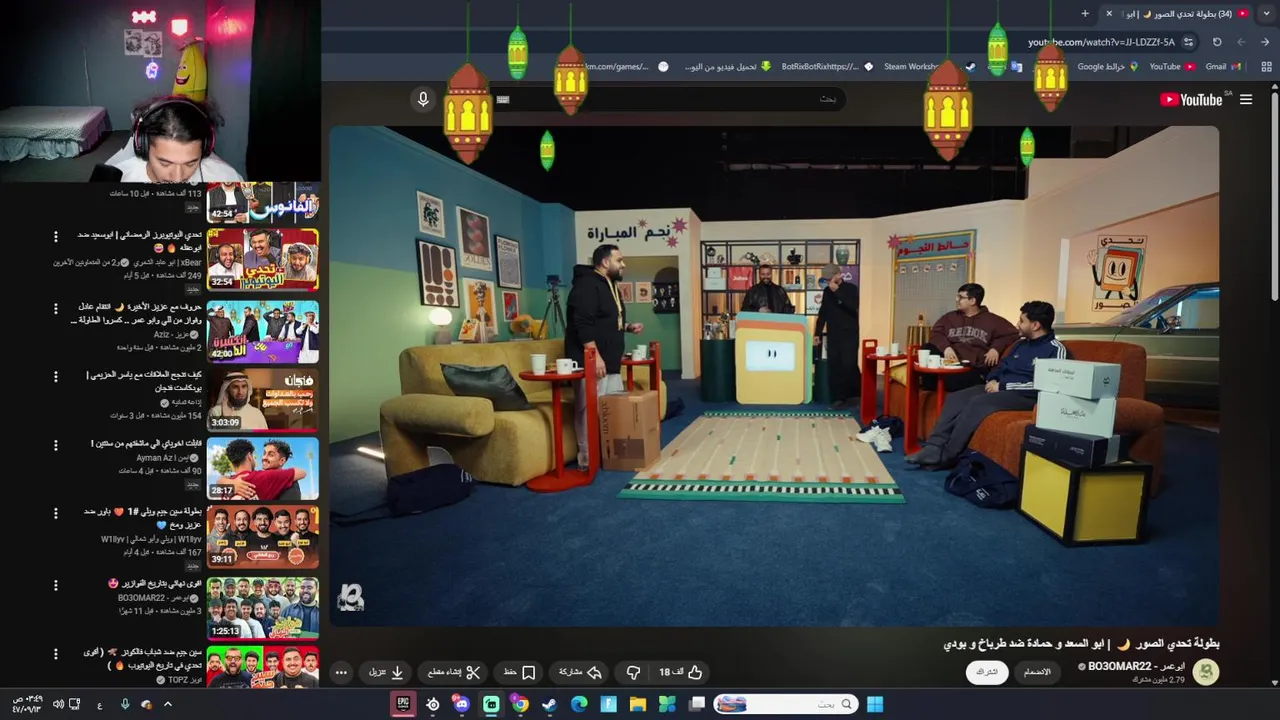The width and height of the screenshot is (1280, 720).
Task: Open the YouTube bookmark
Action: 1172,66
